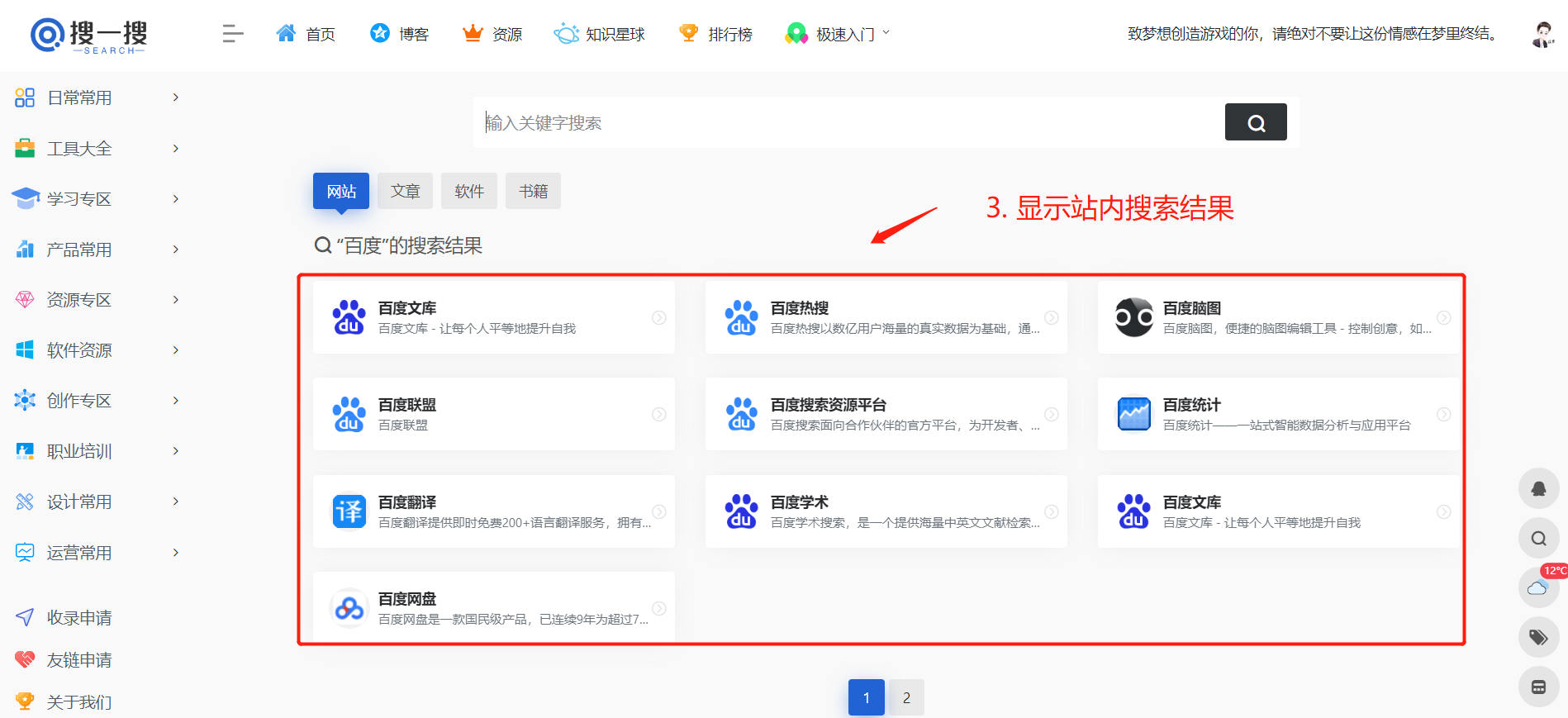This screenshot has width=1568, height=718.
Task: Click the 百度联盟 paw icon
Action: 349,414
